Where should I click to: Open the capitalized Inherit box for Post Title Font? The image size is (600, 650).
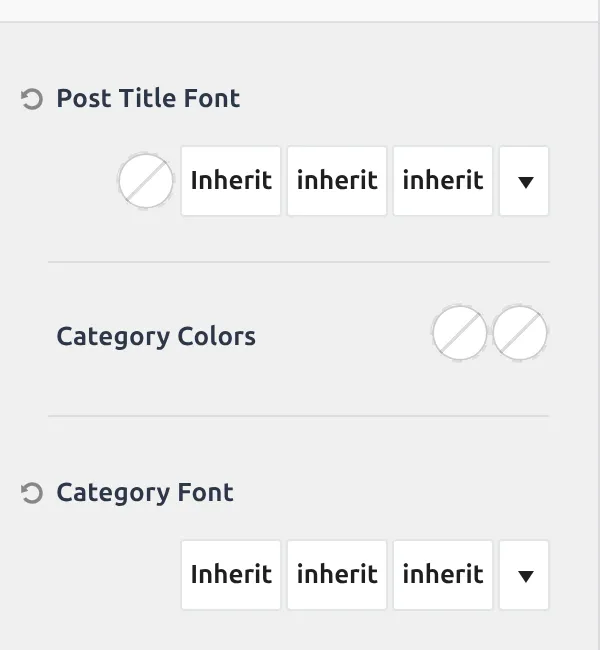pos(231,181)
